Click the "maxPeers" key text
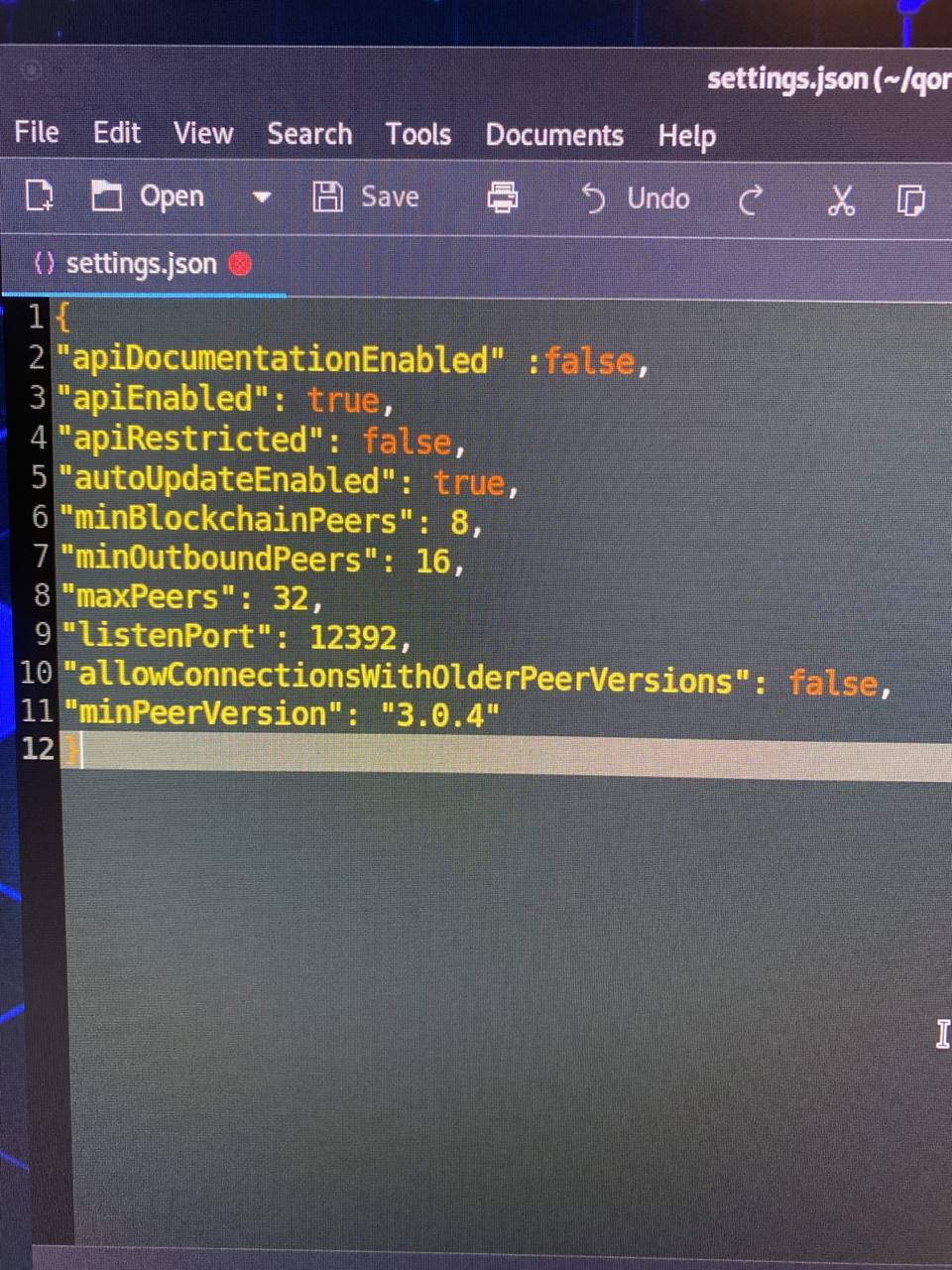The width and height of the screenshot is (952, 1270). 149,597
